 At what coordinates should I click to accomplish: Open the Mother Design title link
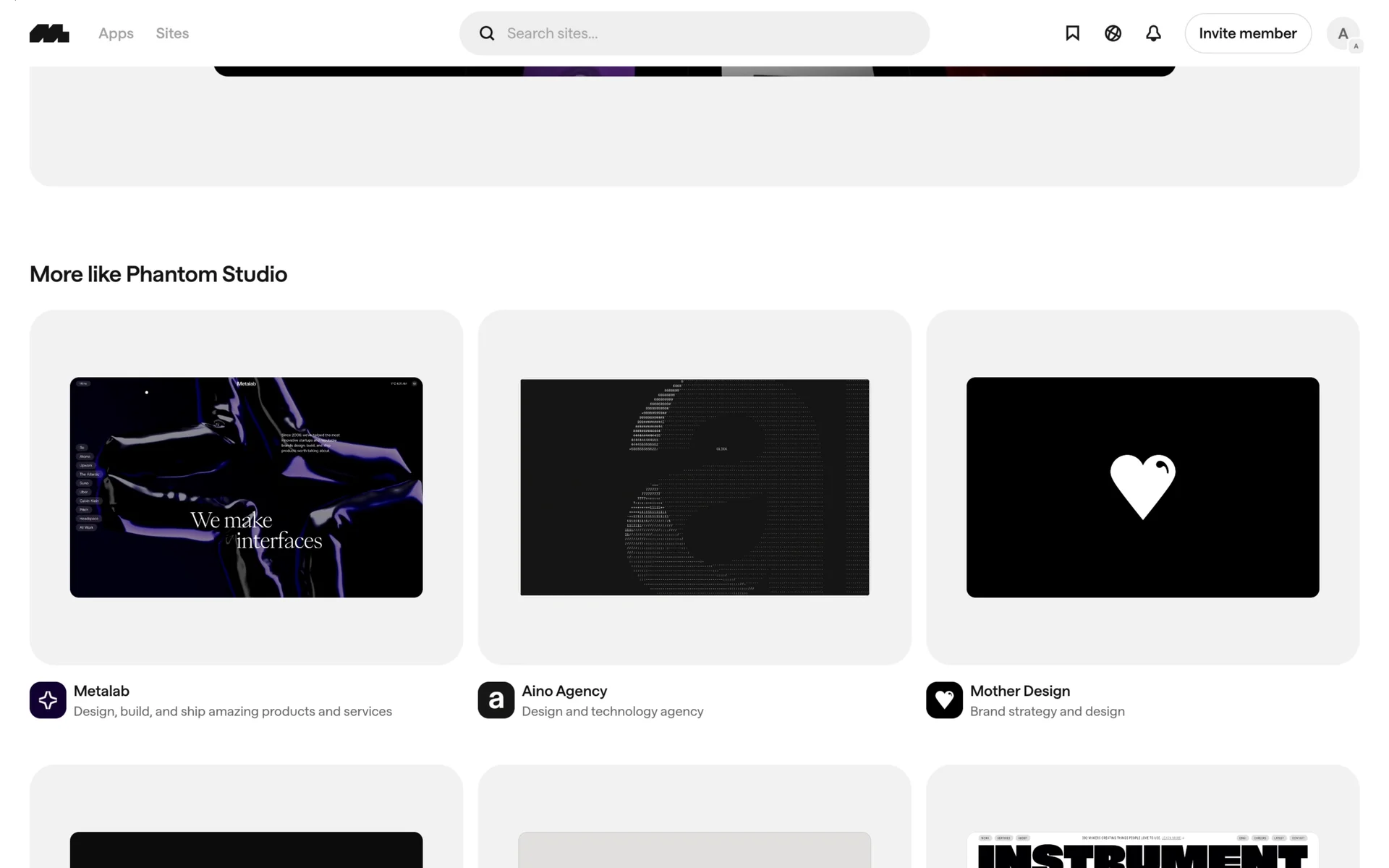tap(1019, 691)
